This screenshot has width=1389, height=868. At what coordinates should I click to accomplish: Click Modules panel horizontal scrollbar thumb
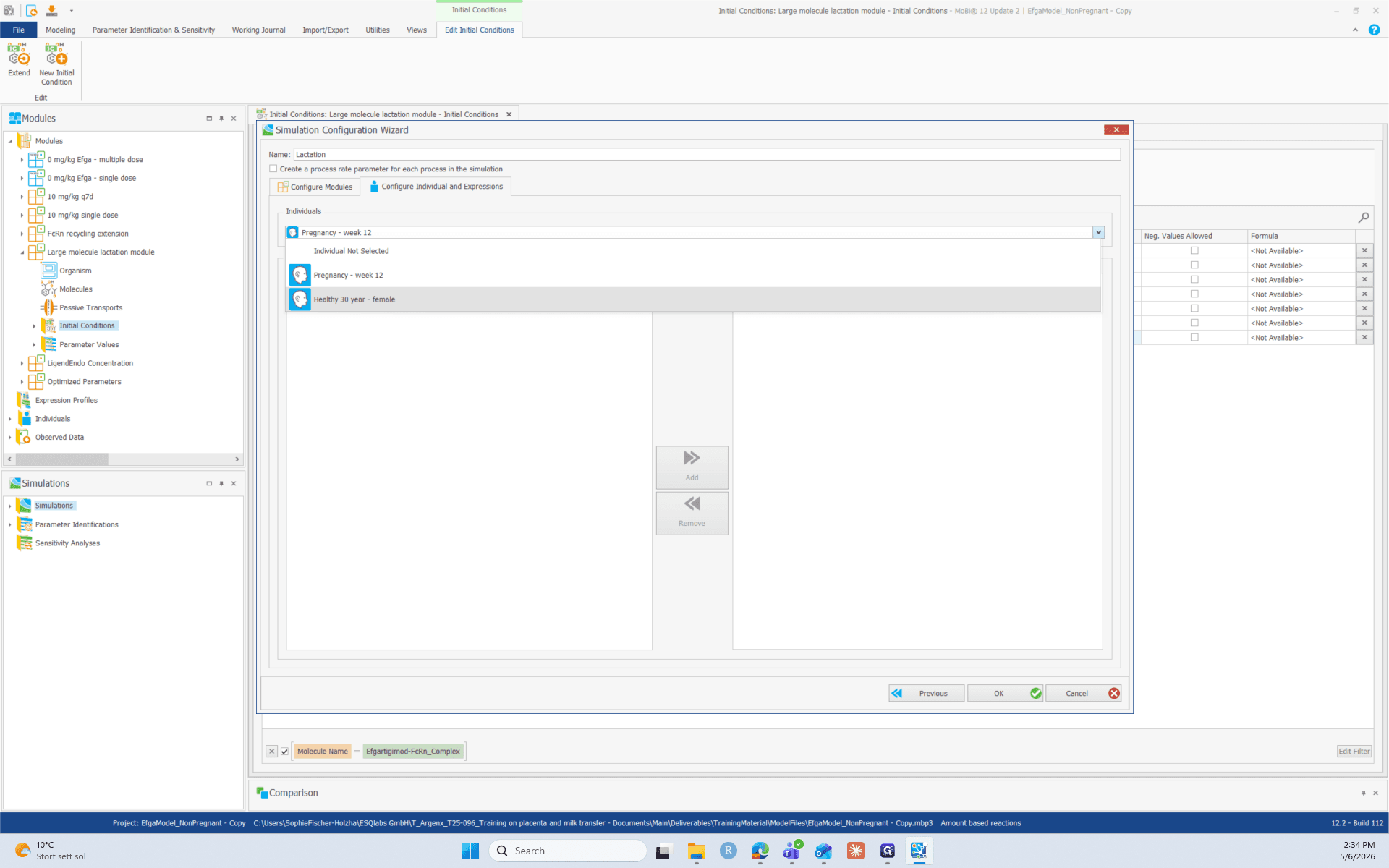pos(61,459)
